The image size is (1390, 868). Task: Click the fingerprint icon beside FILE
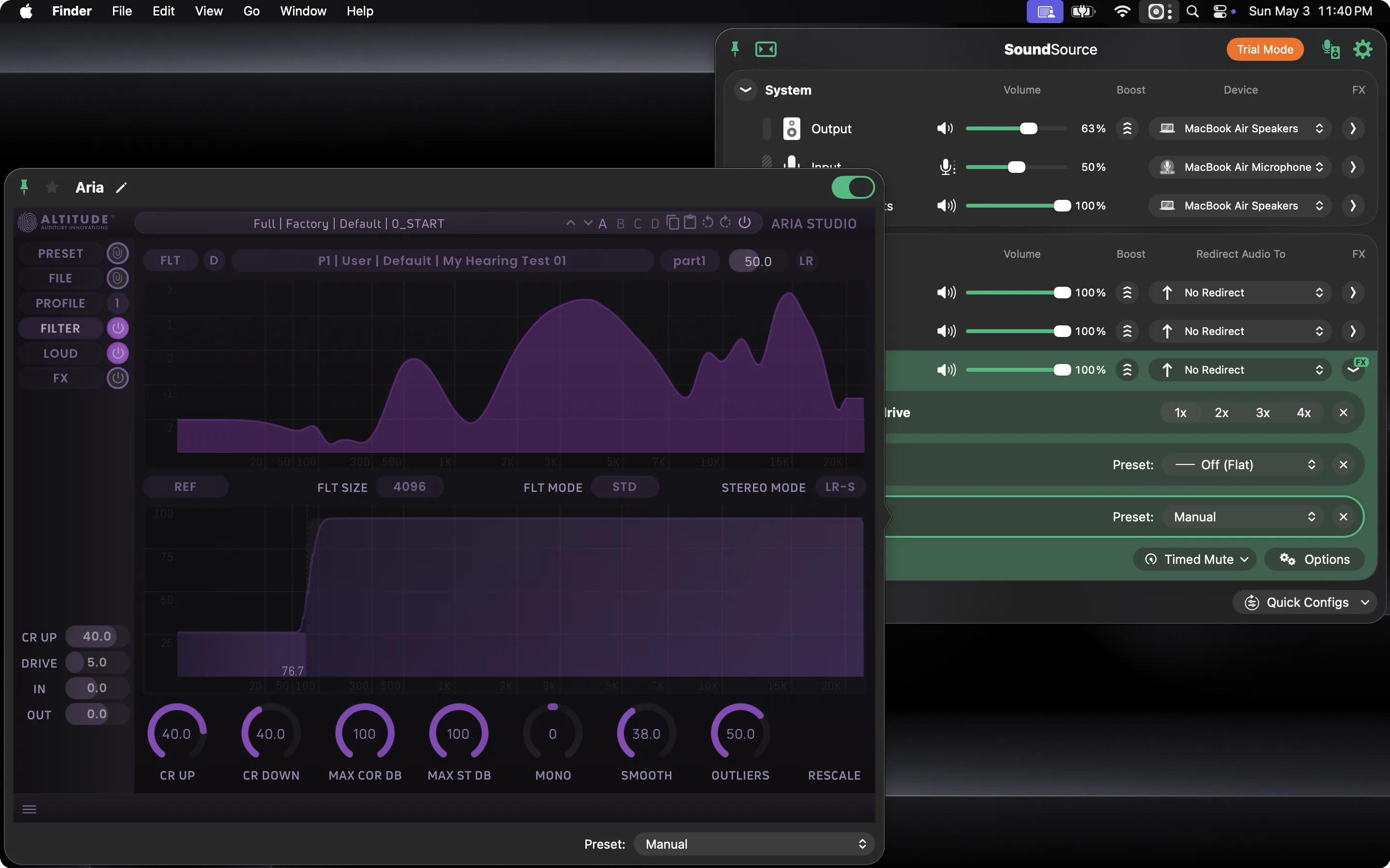tap(117, 279)
